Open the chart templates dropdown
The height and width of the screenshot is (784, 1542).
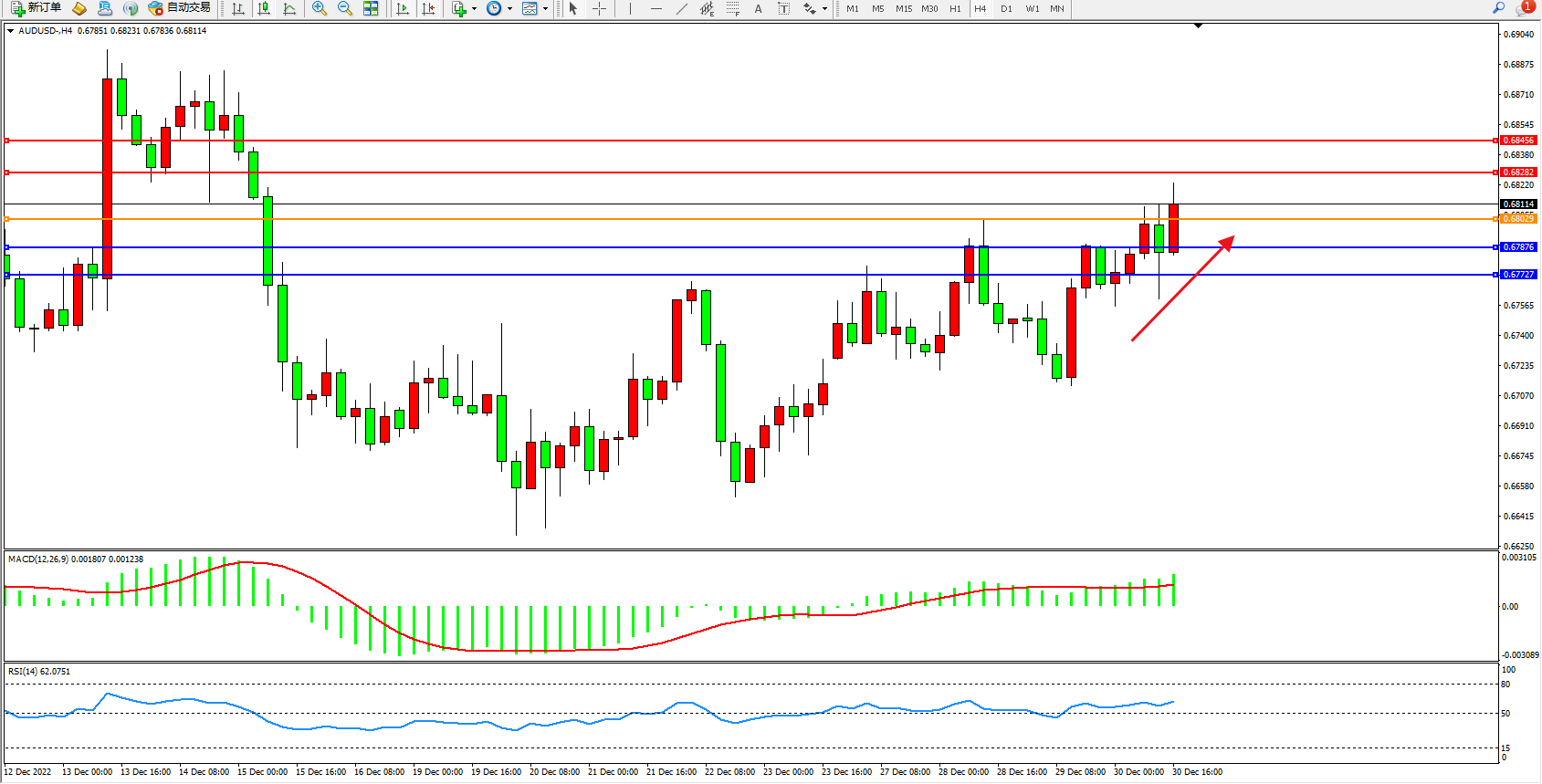(534, 8)
